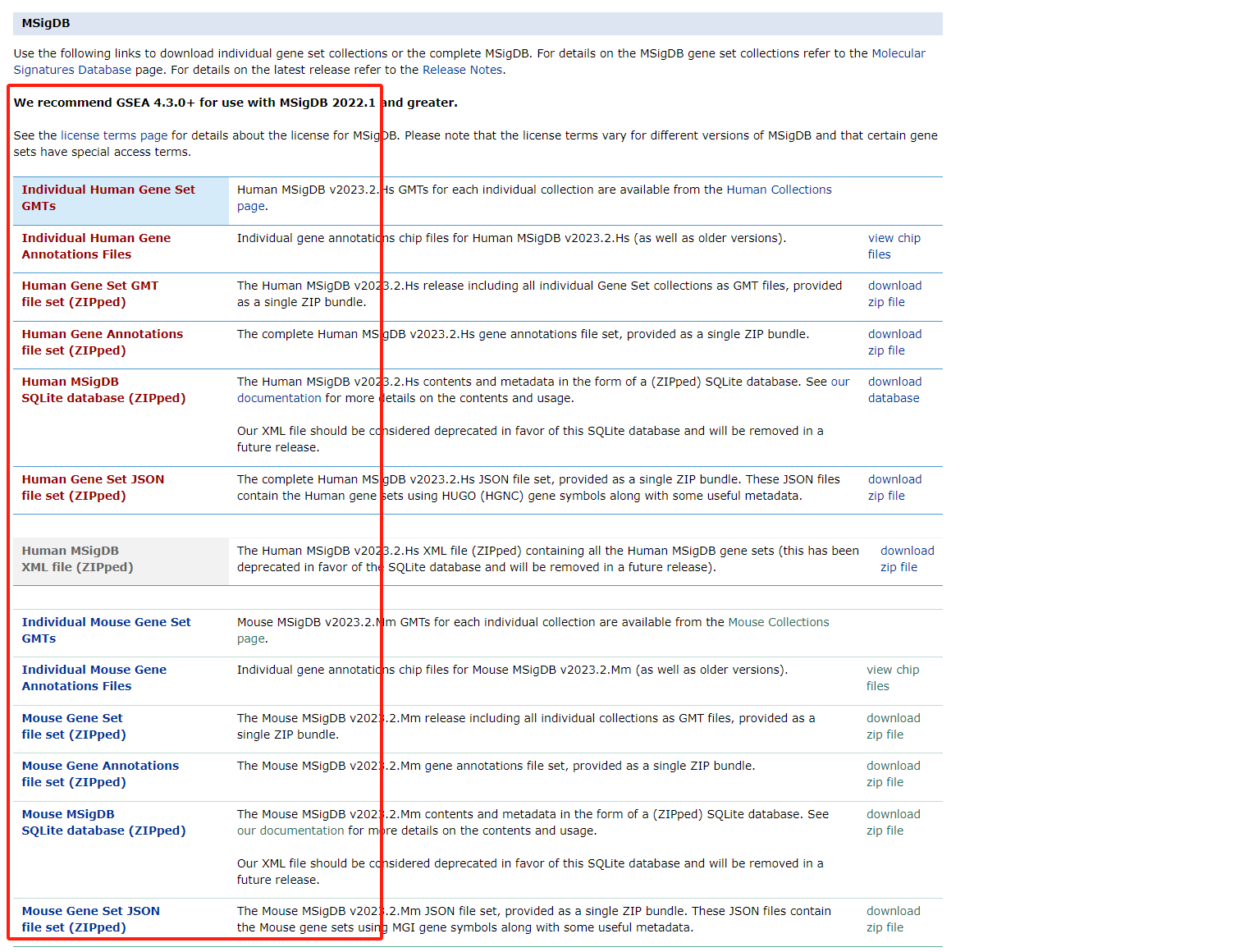Open the Molecular Signatures Database page link
Screen dimensions: 1253x952
899,53
